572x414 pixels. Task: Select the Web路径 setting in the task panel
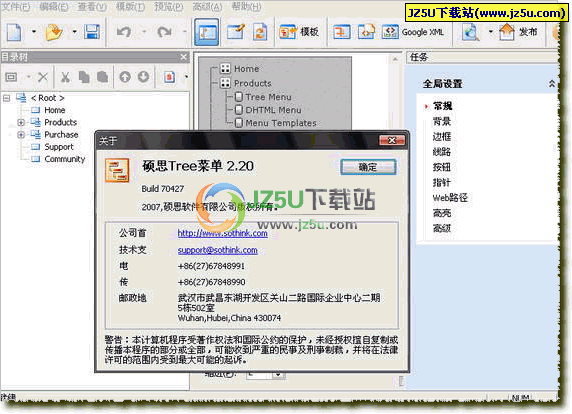point(450,198)
